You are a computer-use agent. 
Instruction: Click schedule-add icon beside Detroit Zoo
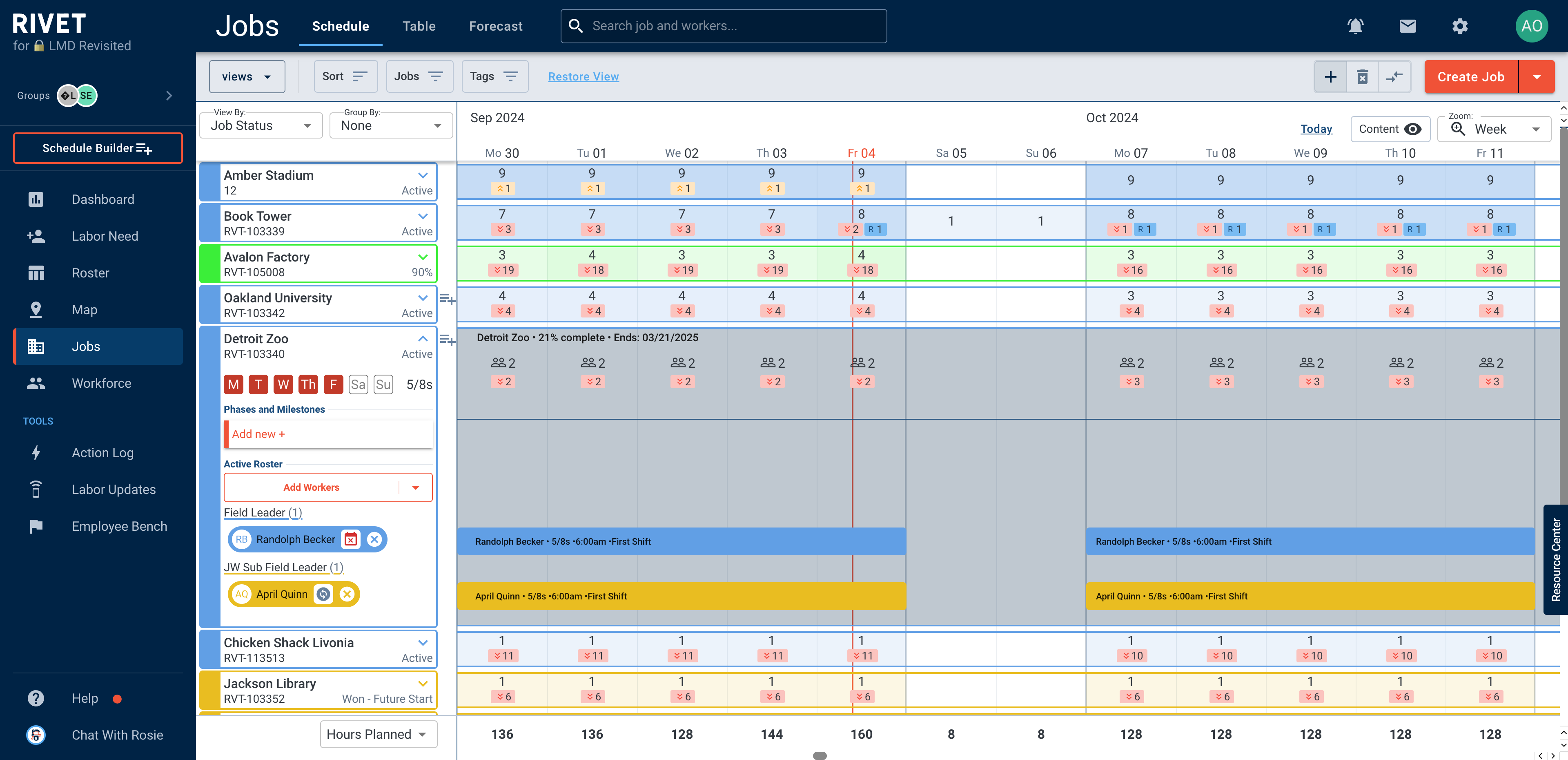pyautogui.click(x=448, y=340)
